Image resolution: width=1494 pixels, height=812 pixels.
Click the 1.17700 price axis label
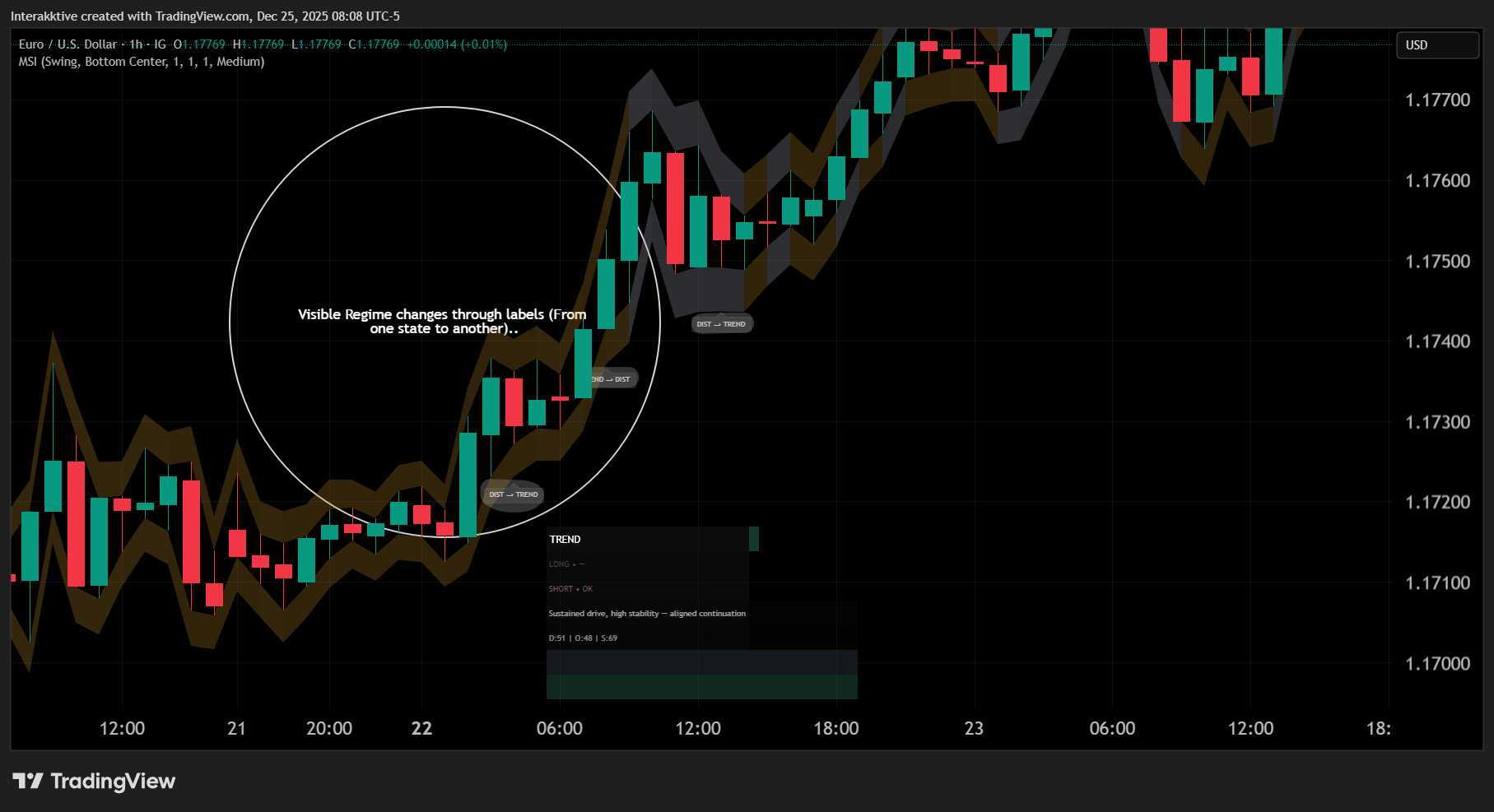(1437, 100)
